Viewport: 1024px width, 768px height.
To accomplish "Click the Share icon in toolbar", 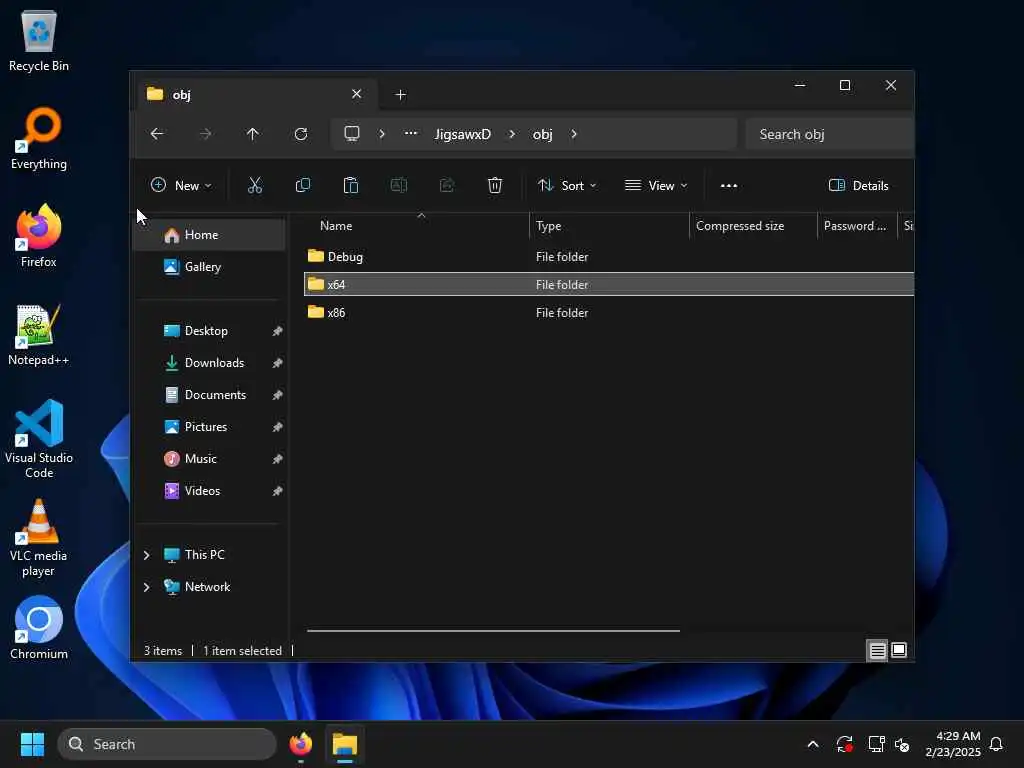I will pyautogui.click(x=447, y=185).
